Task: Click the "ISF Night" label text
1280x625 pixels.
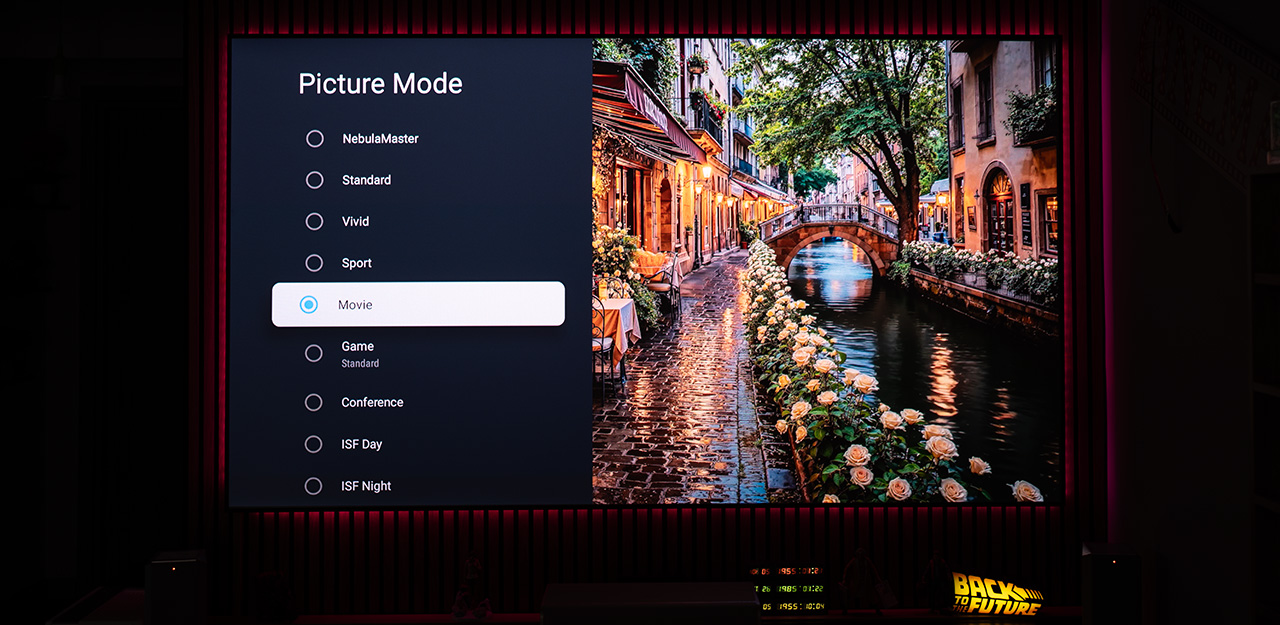Action: [366, 486]
